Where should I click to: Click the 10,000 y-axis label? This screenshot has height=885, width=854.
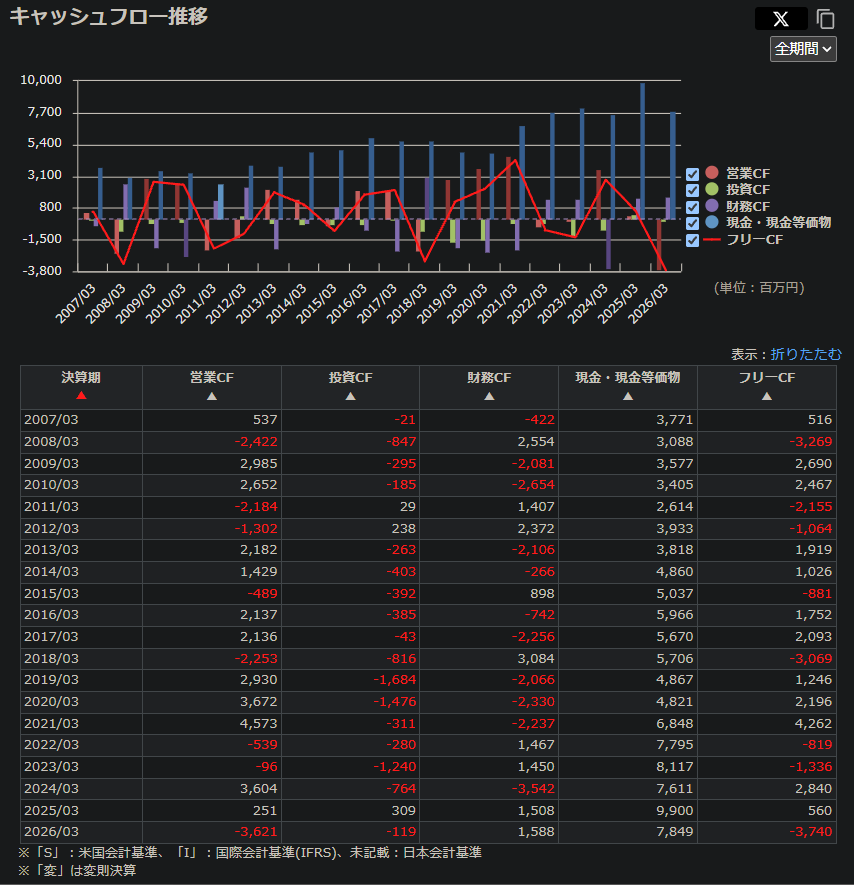(41, 80)
